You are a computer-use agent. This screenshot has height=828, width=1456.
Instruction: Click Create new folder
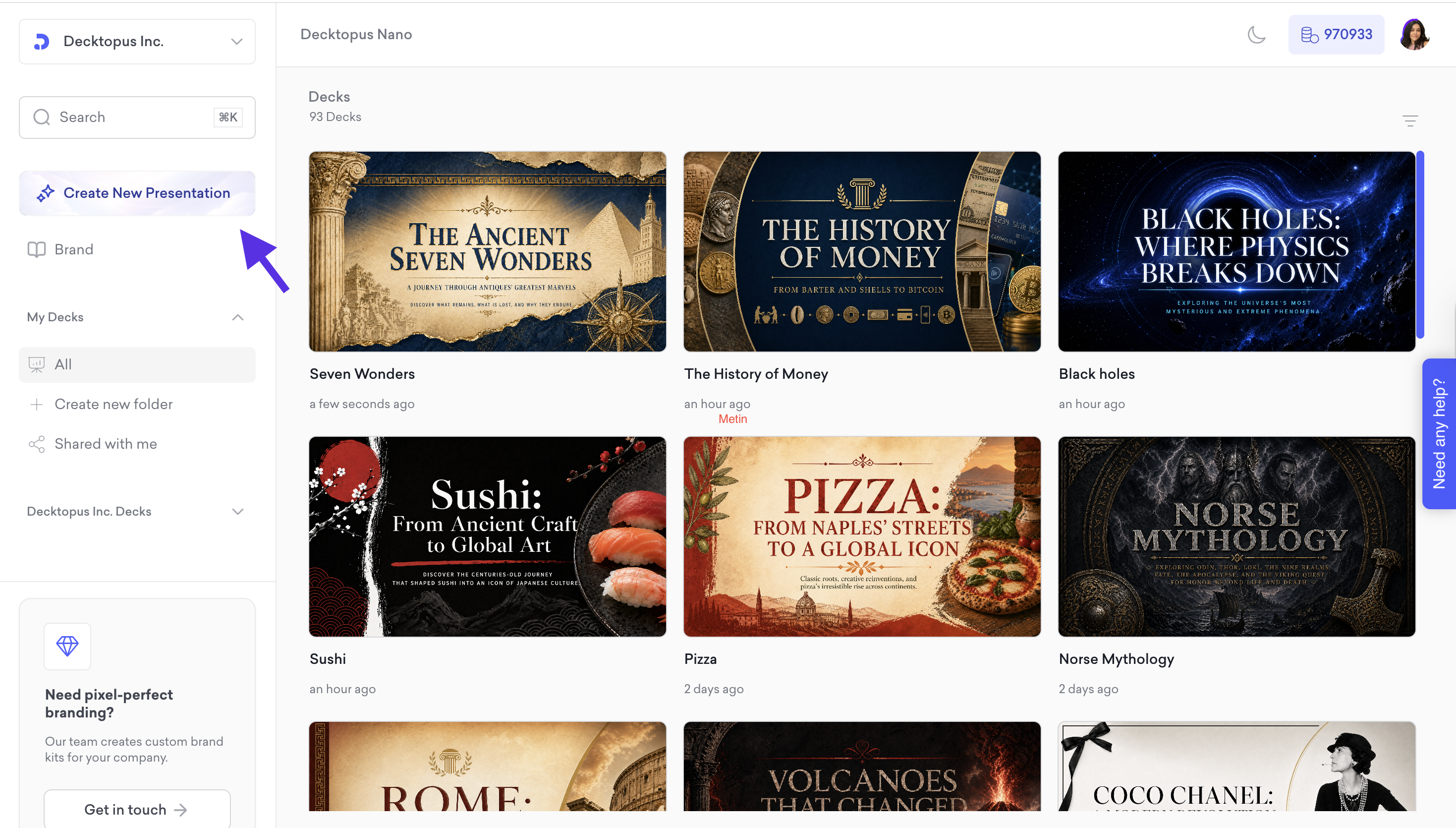coord(113,405)
